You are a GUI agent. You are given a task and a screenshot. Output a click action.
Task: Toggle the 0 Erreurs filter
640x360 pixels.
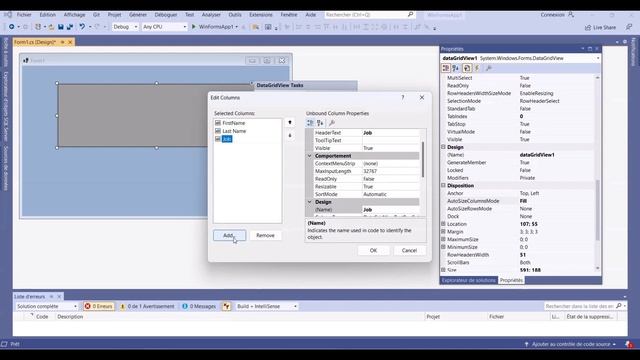pos(99,306)
